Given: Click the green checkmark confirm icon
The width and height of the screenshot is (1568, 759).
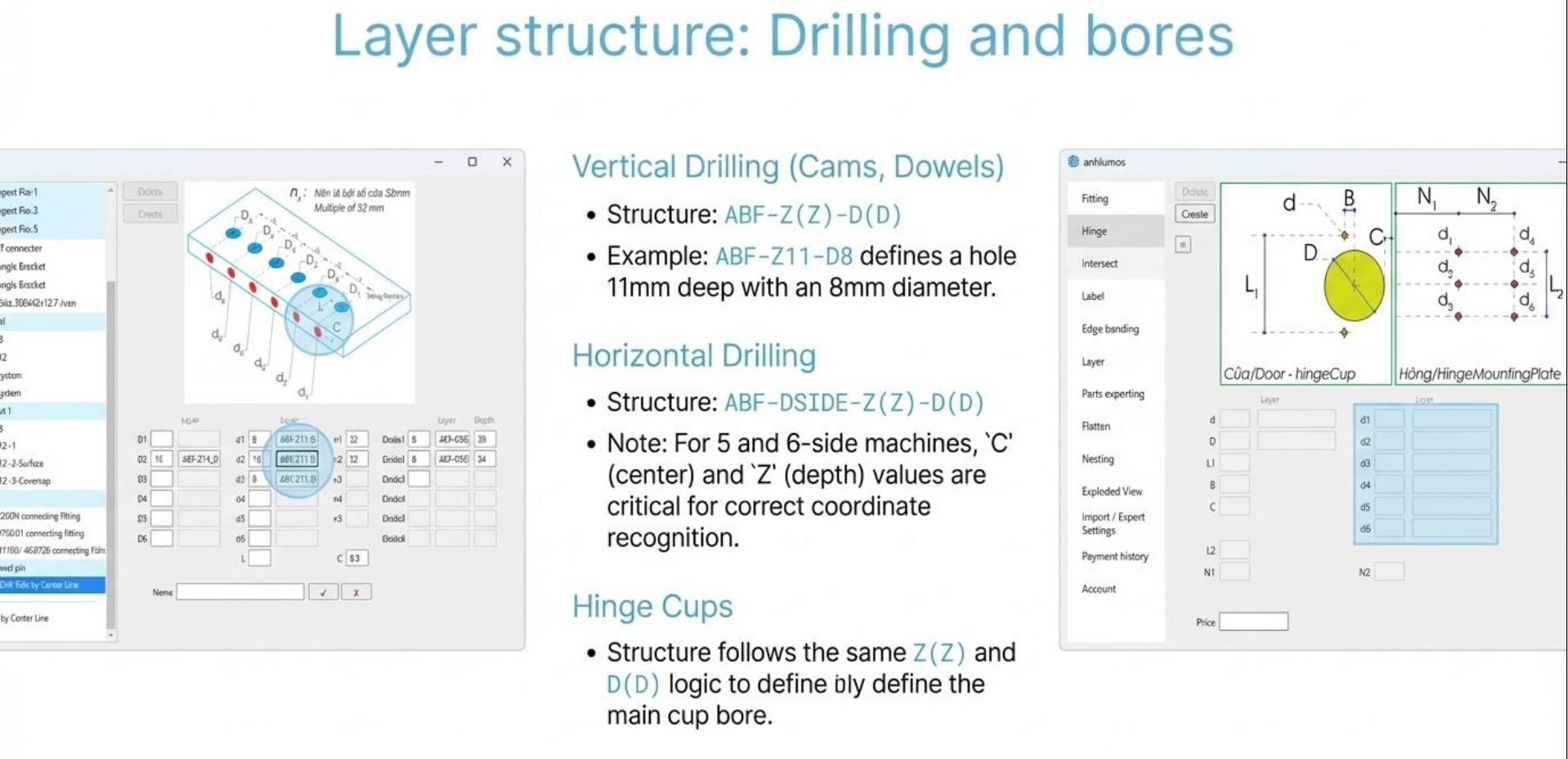Looking at the screenshot, I should tap(323, 592).
